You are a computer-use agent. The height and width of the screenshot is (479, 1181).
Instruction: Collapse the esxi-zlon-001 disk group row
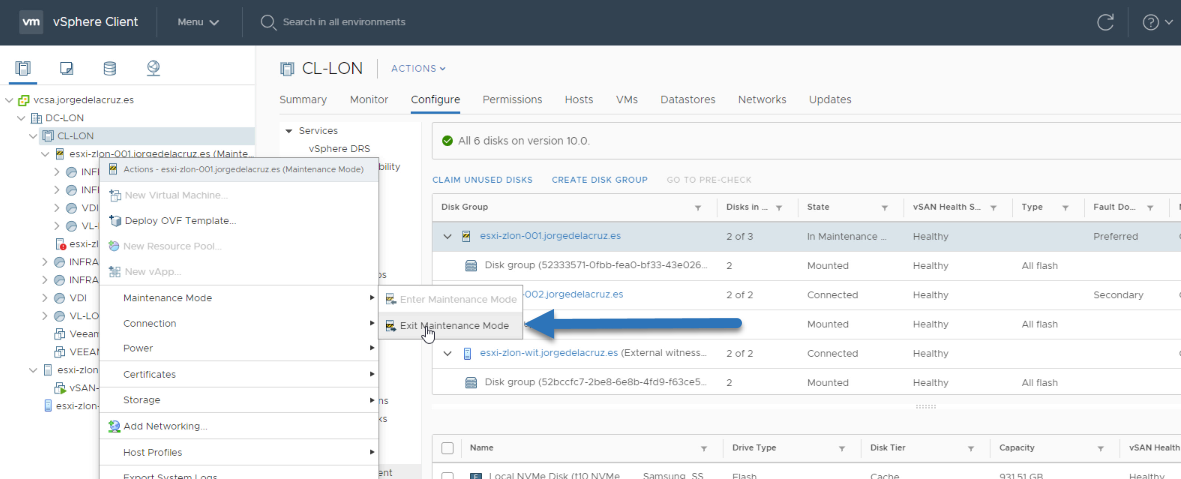point(447,236)
